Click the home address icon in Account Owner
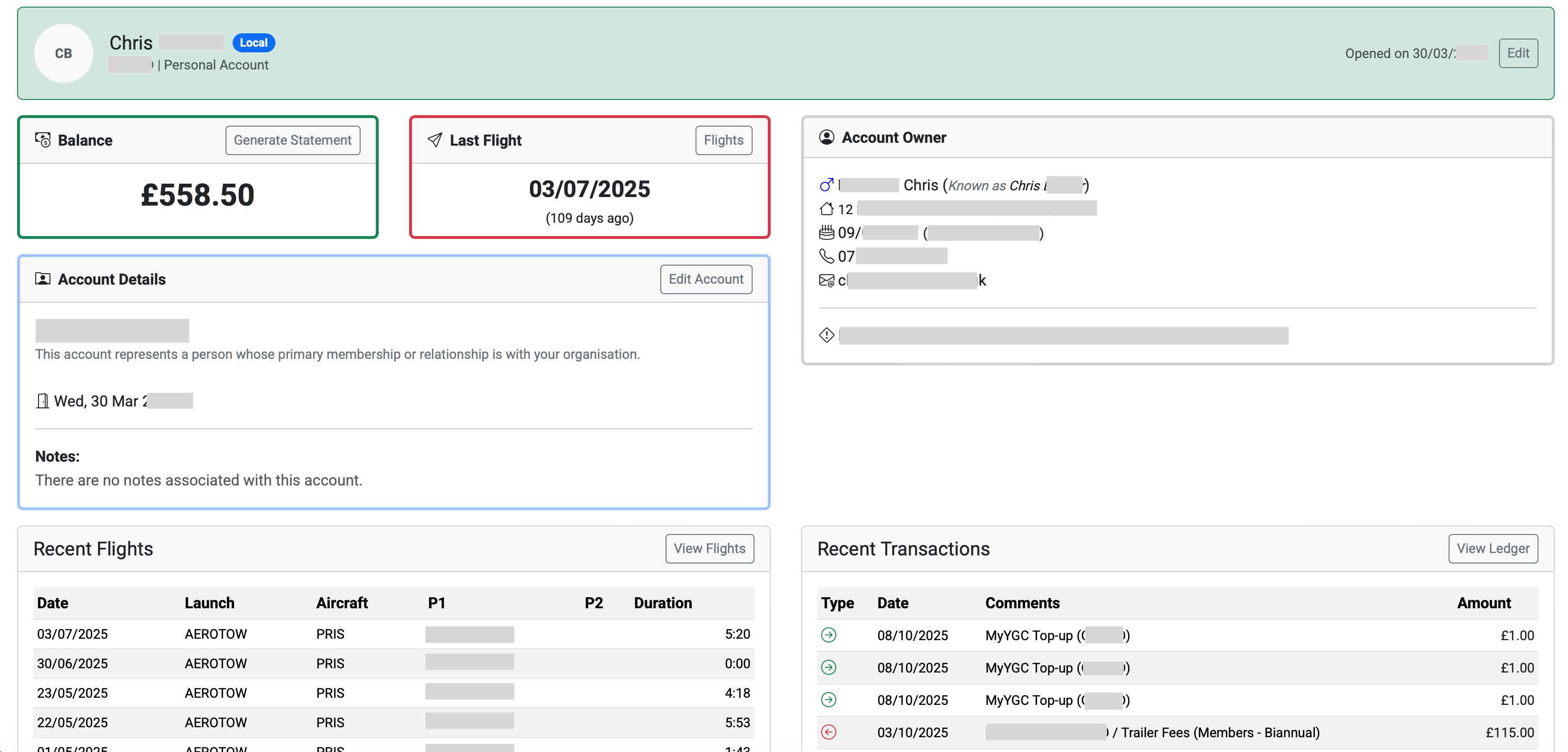 (827, 209)
